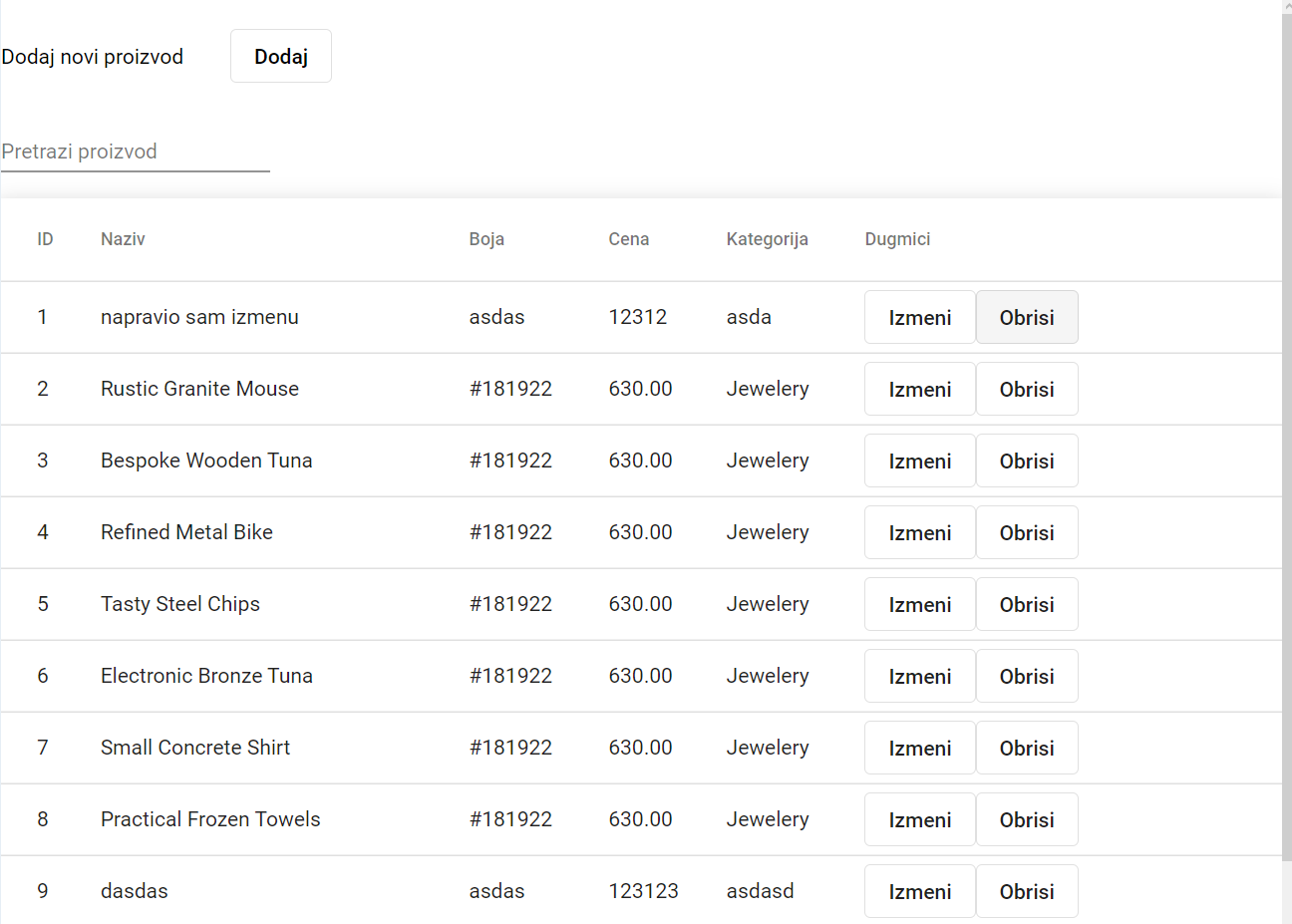
Task: Click the Dodaj button to add product
Action: [280, 56]
